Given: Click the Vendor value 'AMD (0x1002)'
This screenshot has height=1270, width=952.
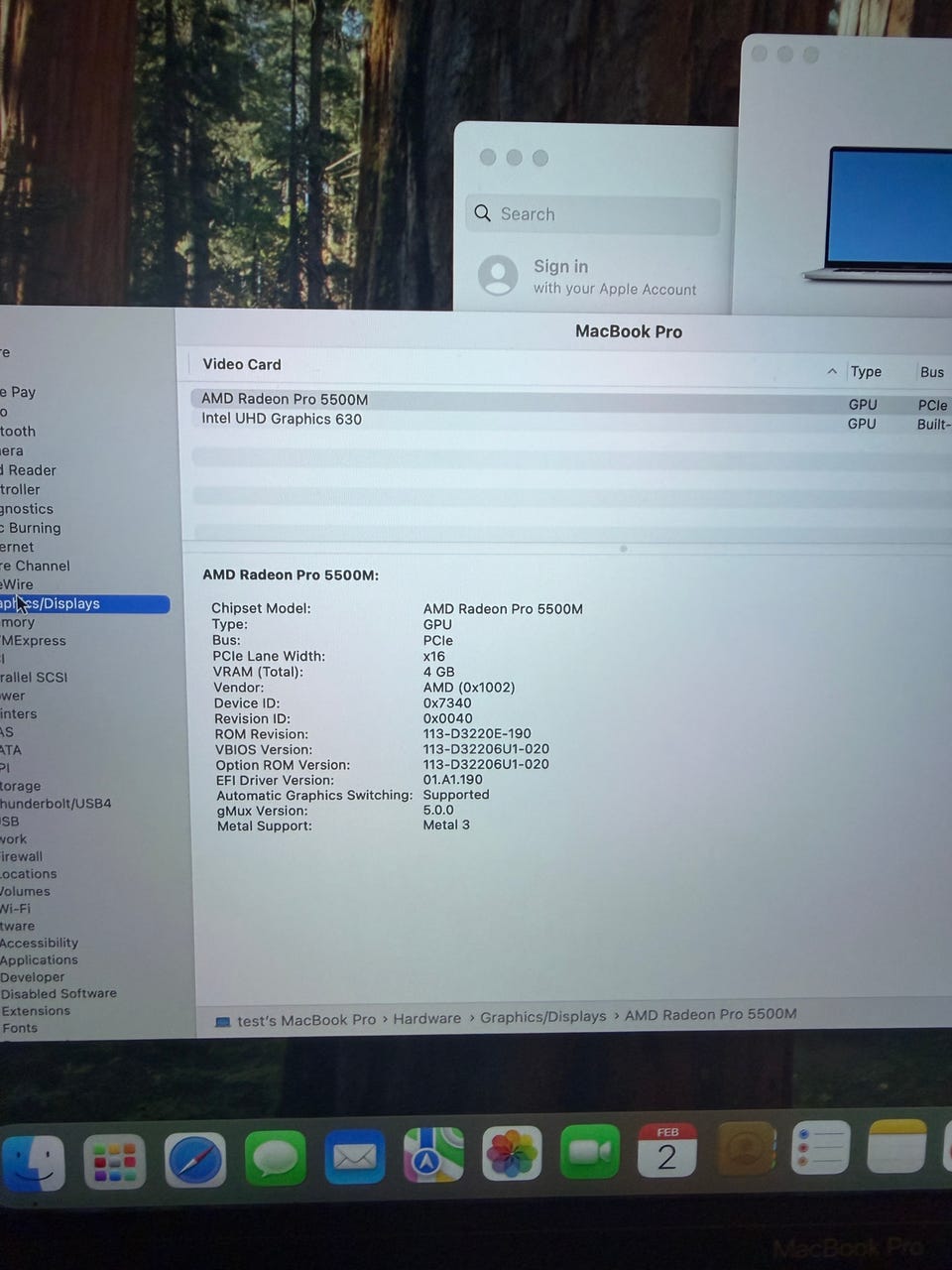Looking at the screenshot, I should click(469, 688).
